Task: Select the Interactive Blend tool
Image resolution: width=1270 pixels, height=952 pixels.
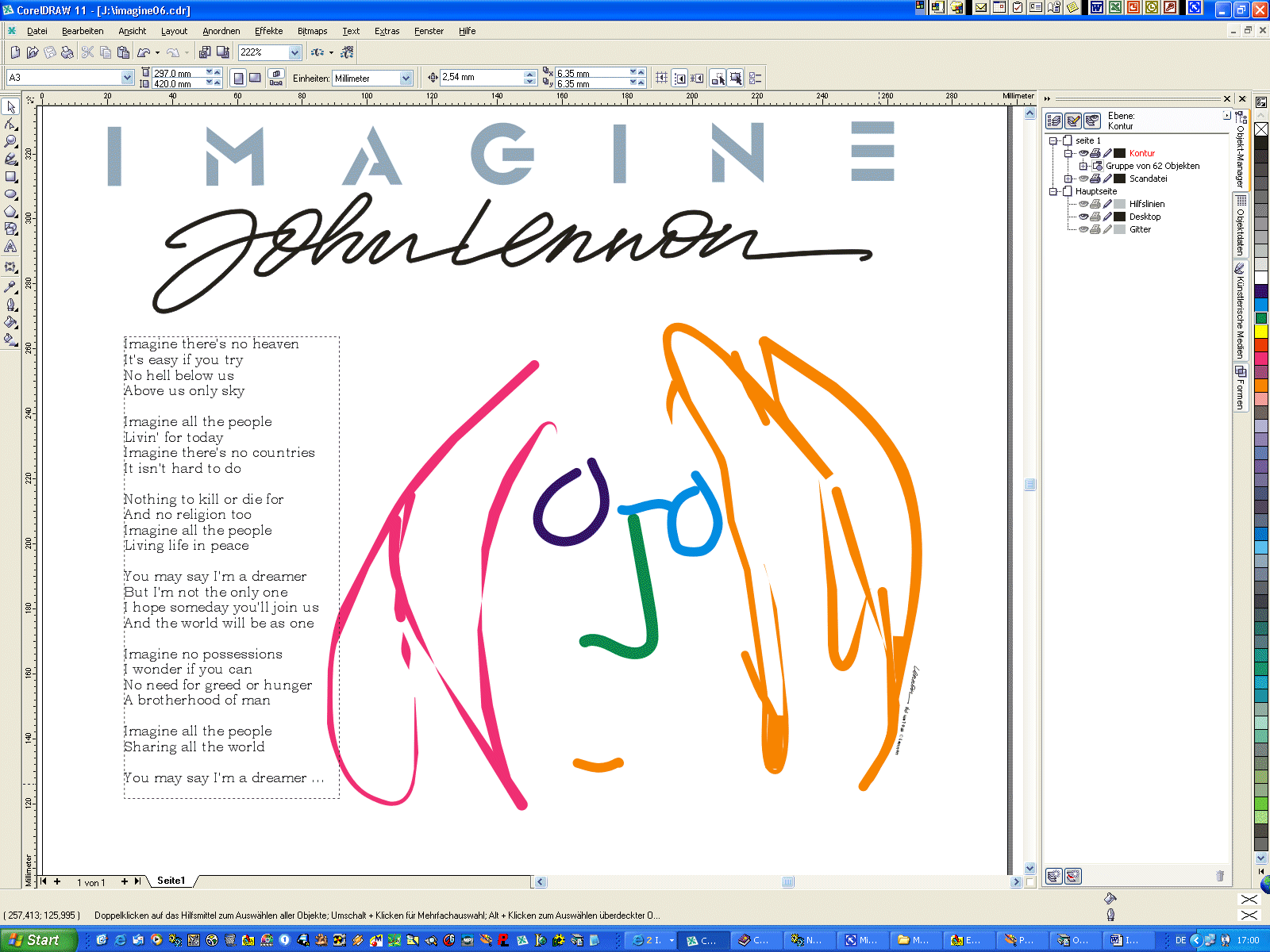Action: click(x=11, y=267)
